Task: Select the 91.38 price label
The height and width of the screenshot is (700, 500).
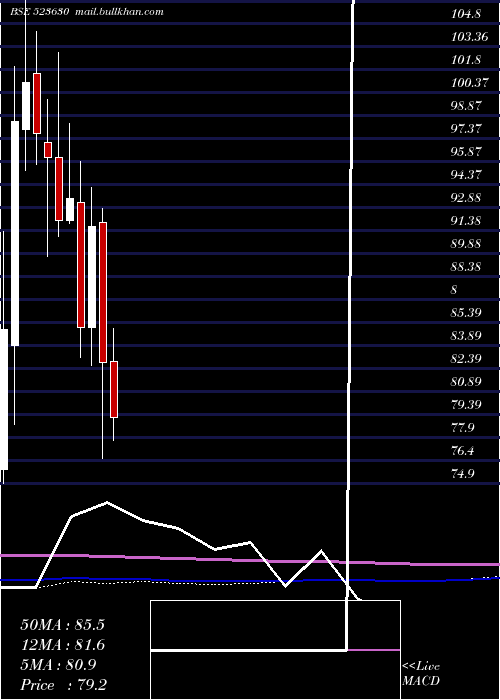Action: click(466, 221)
